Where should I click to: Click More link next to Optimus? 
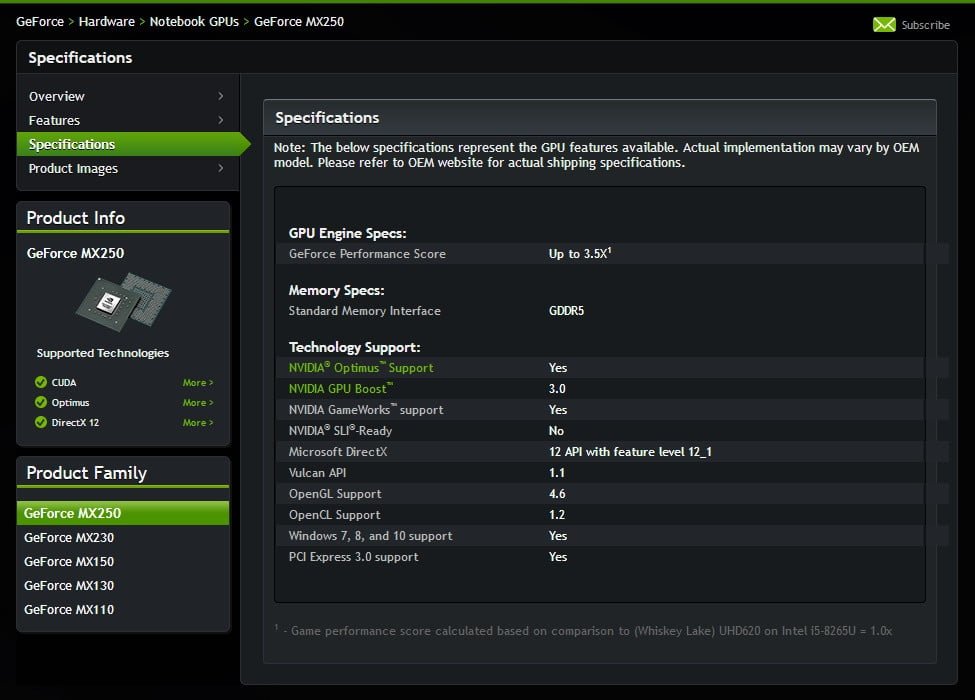click(197, 402)
